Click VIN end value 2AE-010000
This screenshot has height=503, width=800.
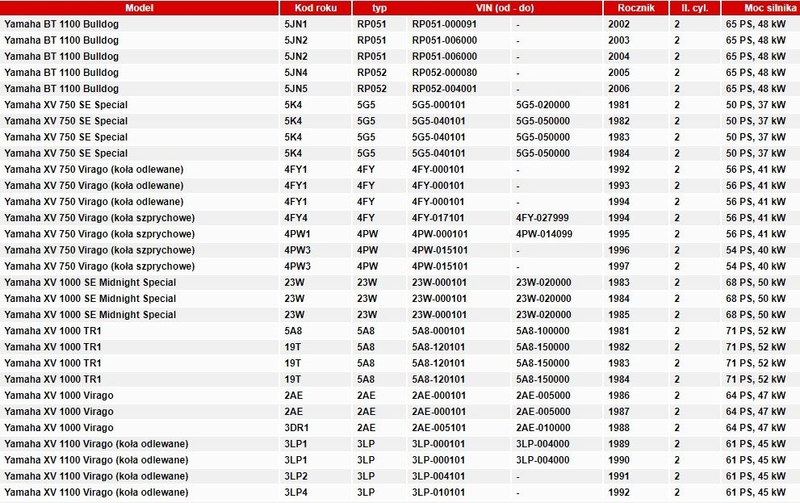(x=542, y=427)
